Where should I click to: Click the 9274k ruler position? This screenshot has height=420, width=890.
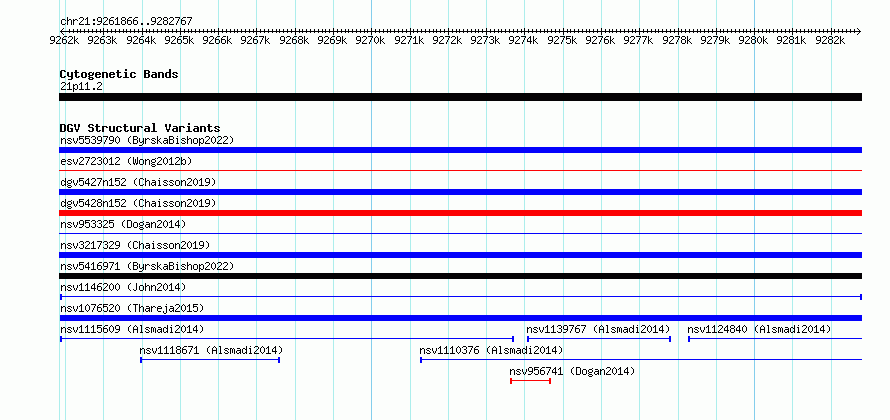click(x=523, y=41)
